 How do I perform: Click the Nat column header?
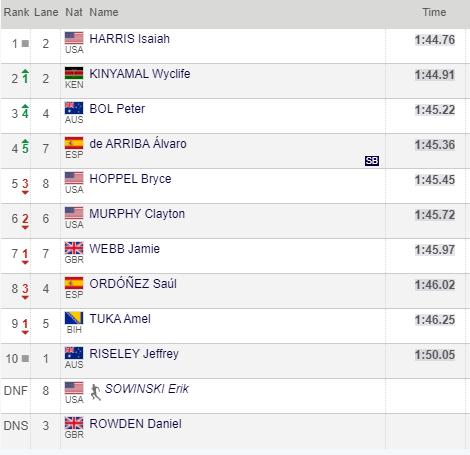tap(74, 12)
